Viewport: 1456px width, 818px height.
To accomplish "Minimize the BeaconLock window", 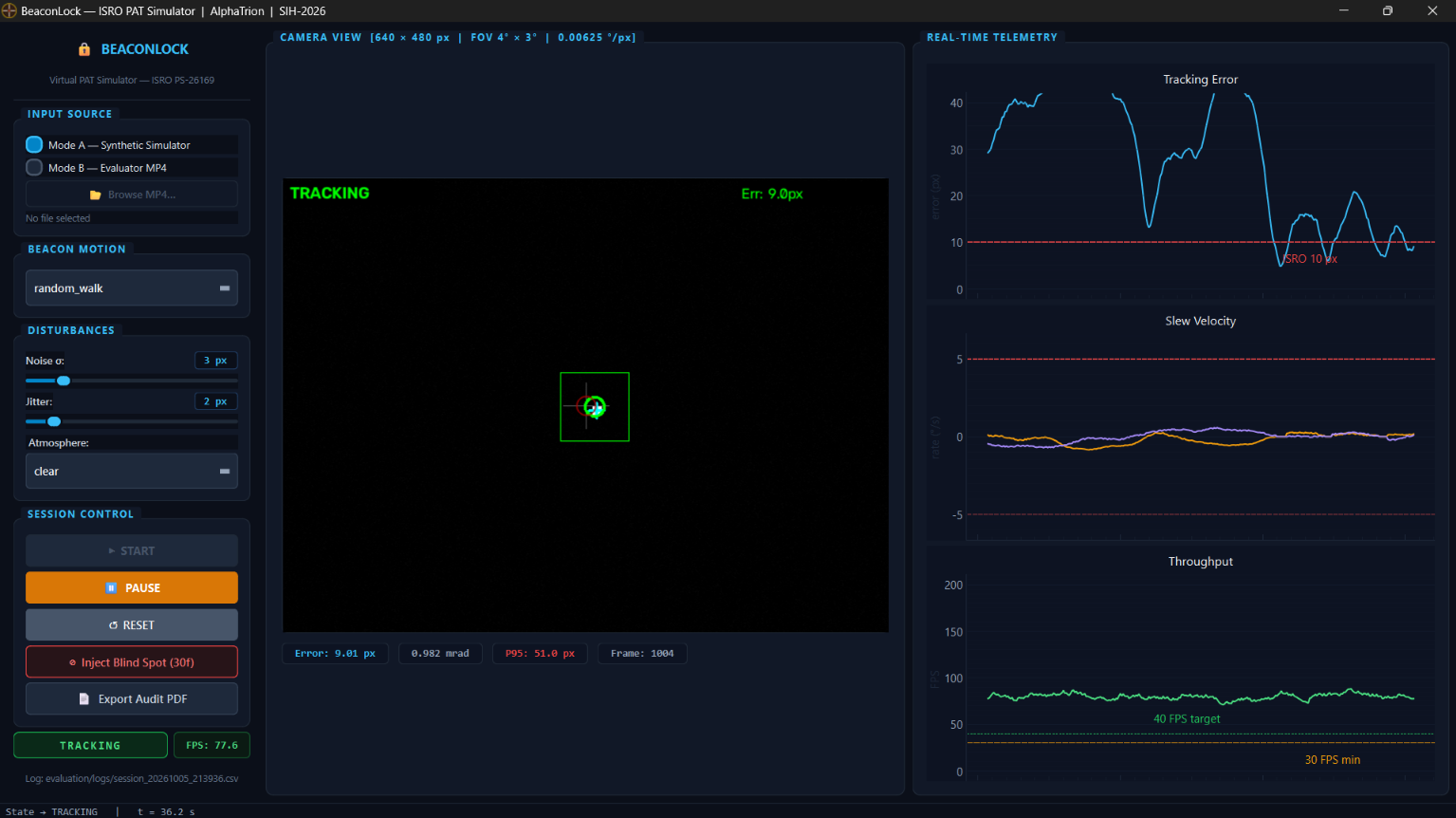I will [1344, 10].
